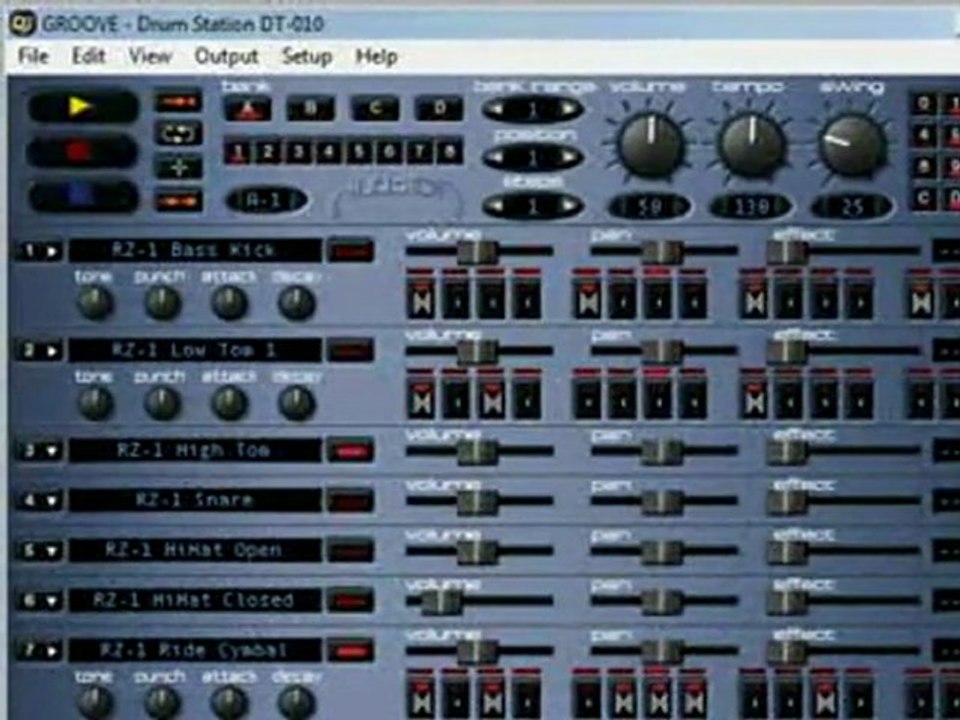Click the RZ-1 Snare sample name
The image size is (960, 720).
click(195, 500)
